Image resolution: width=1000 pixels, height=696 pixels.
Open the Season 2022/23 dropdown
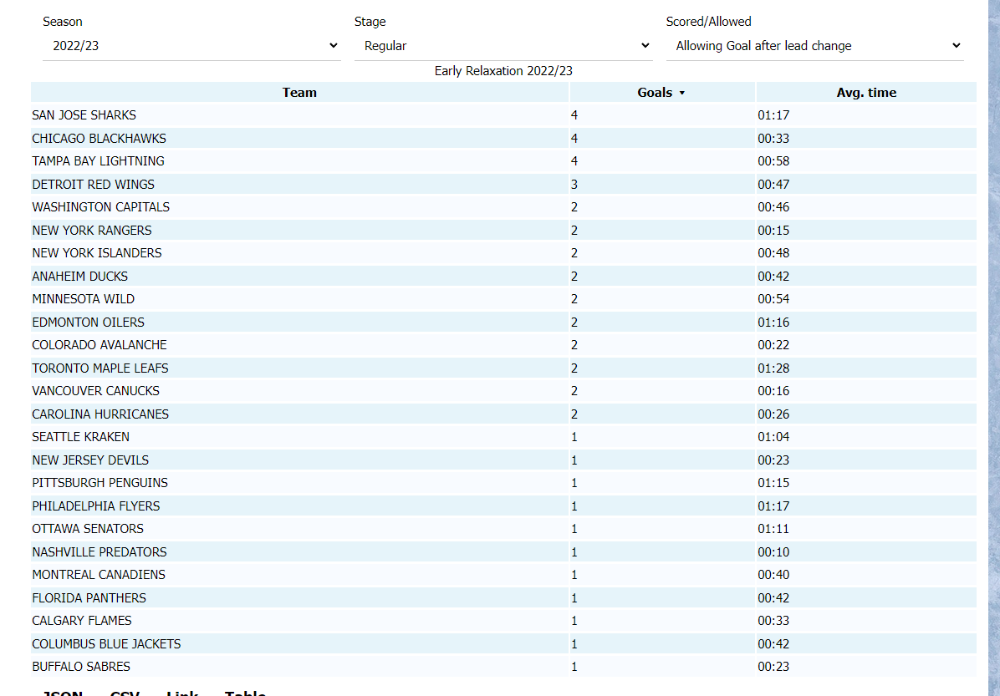(x=191, y=46)
